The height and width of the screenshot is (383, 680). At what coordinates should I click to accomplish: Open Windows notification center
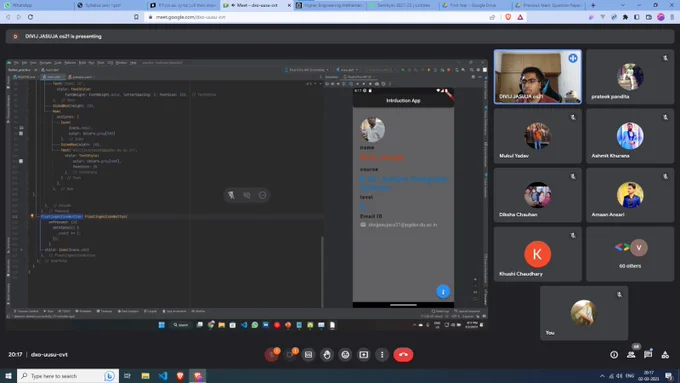point(670,376)
